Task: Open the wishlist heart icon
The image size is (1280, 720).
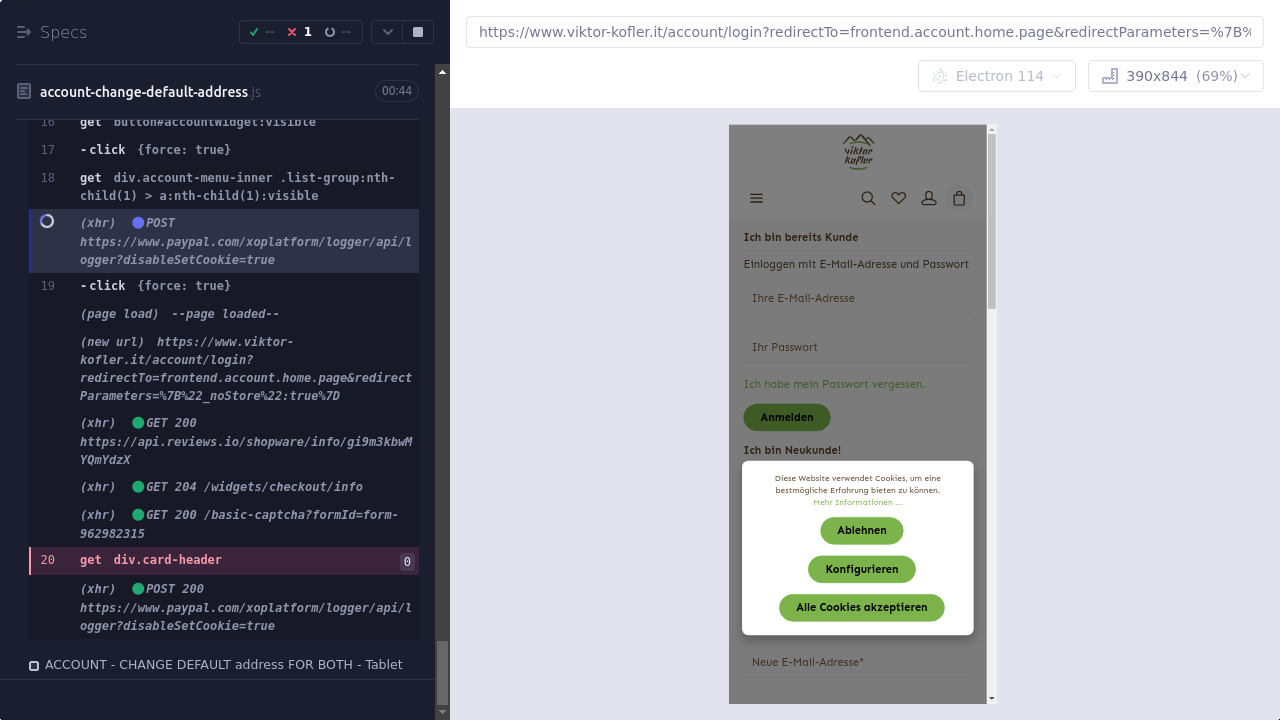Action: click(x=898, y=198)
